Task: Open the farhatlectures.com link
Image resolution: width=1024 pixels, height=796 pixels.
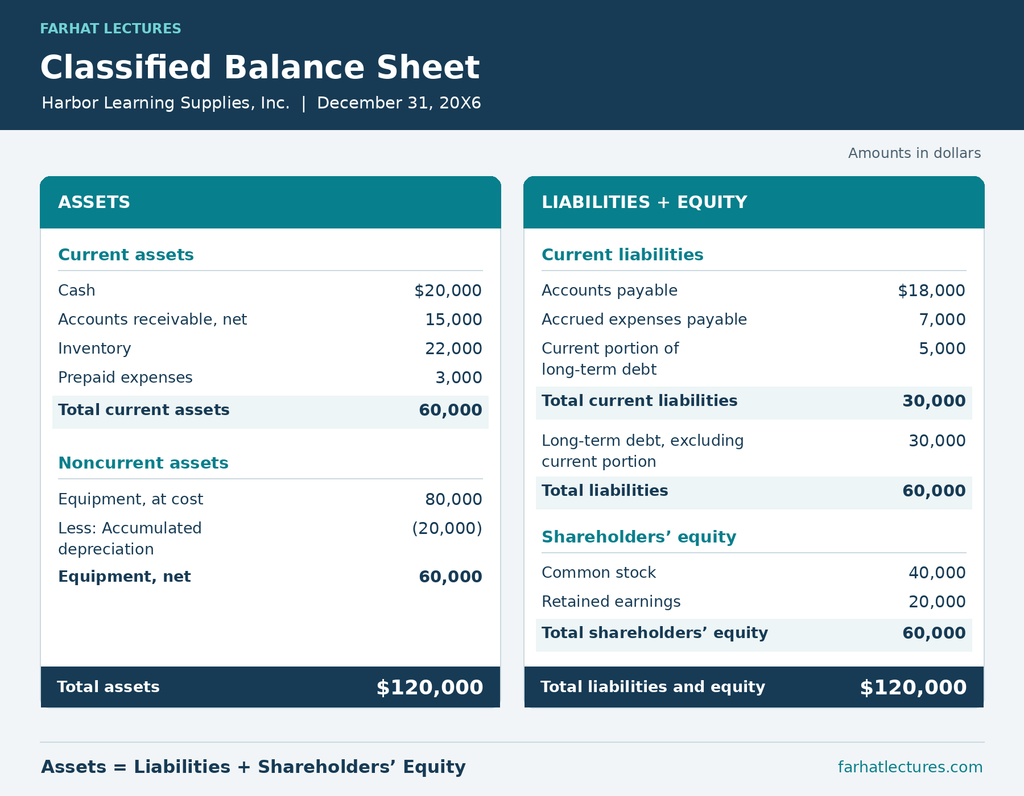Action: tap(910, 767)
